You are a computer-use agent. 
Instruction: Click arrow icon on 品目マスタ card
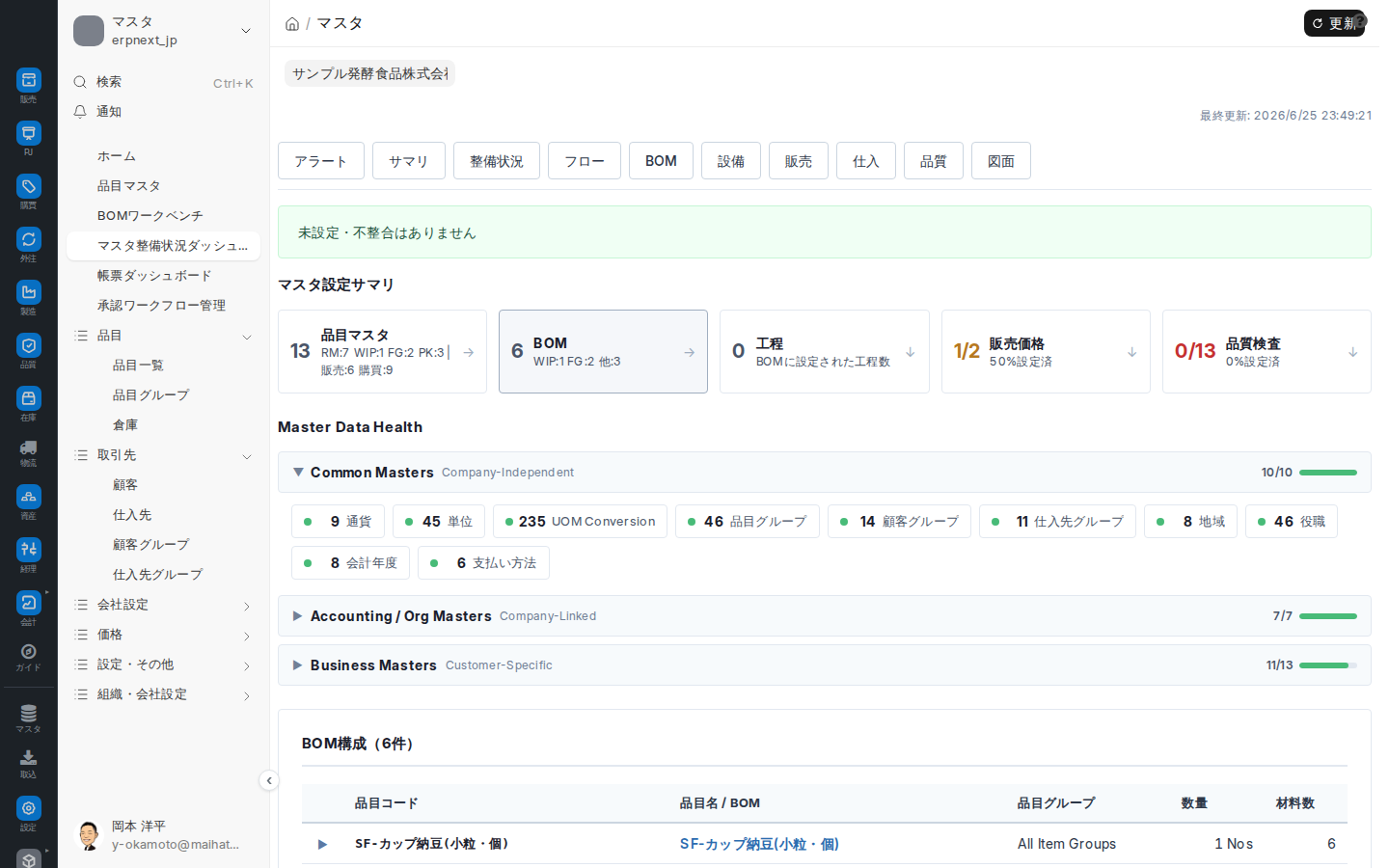pos(469,353)
